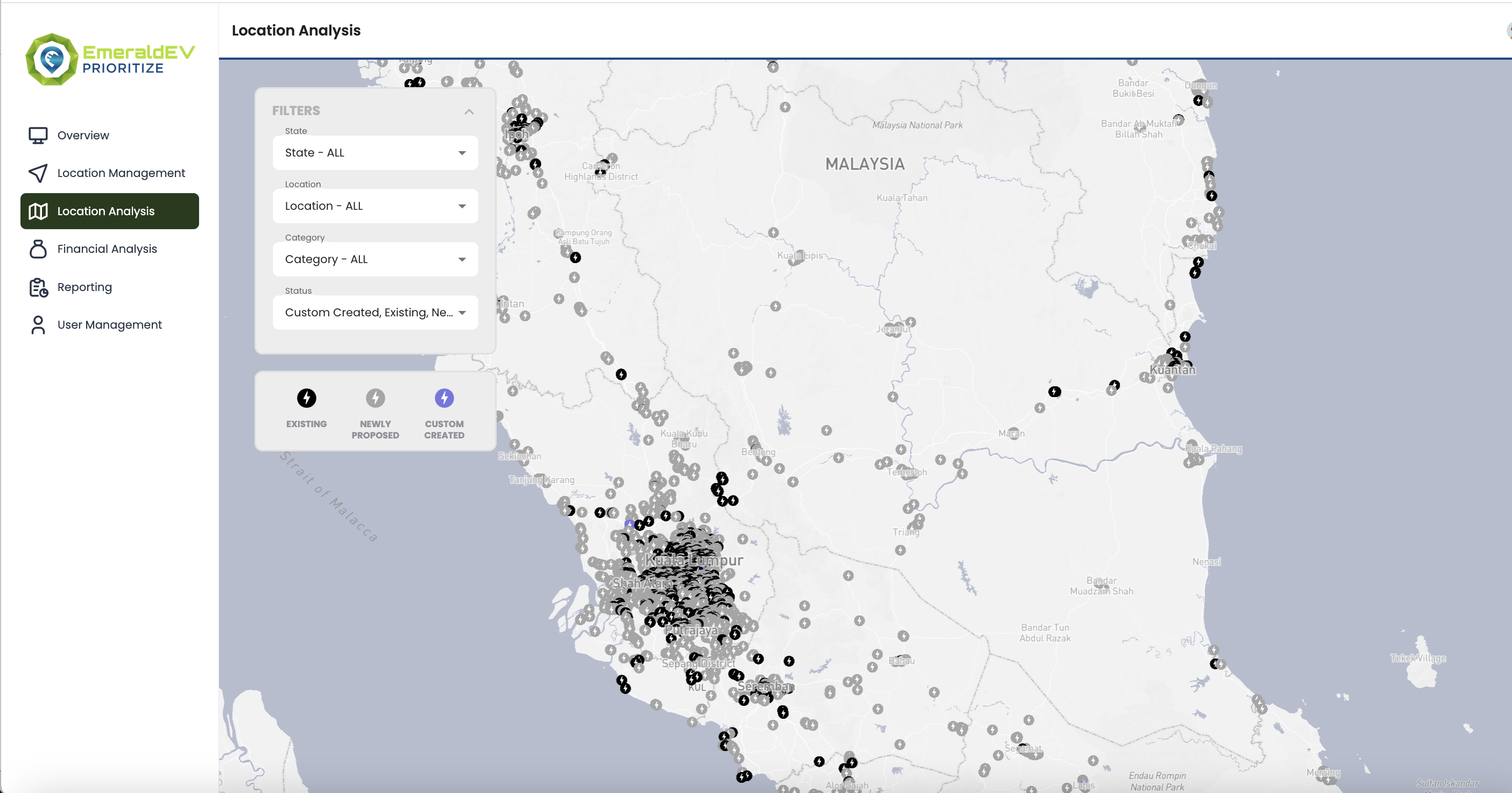Click the Financial Analysis money bag icon
The width and height of the screenshot is (1512, 793).
[38, 249]
